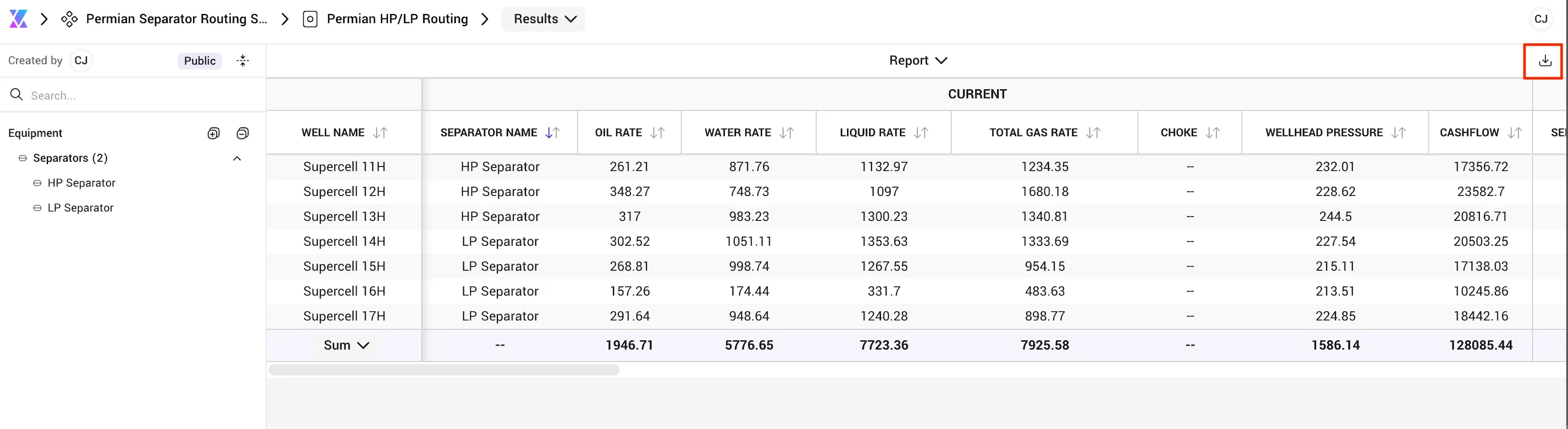Screen dimensions: 1568x429
Task: Click the table's horizontal scrollbar
Action: tap(444, 370)
